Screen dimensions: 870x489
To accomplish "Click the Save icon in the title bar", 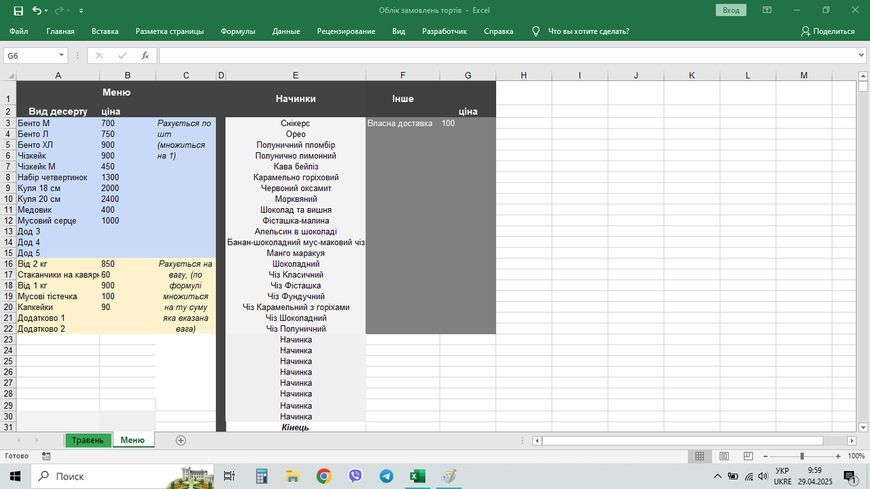I will click(18, 11).
